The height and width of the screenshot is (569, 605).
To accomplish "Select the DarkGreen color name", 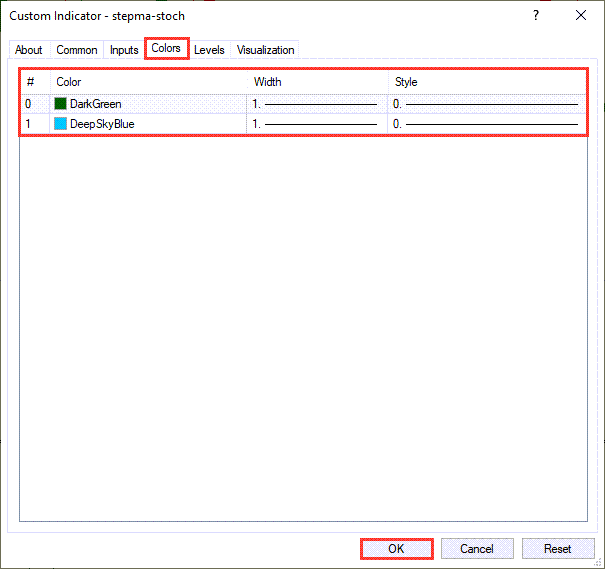I will point(96,104).
